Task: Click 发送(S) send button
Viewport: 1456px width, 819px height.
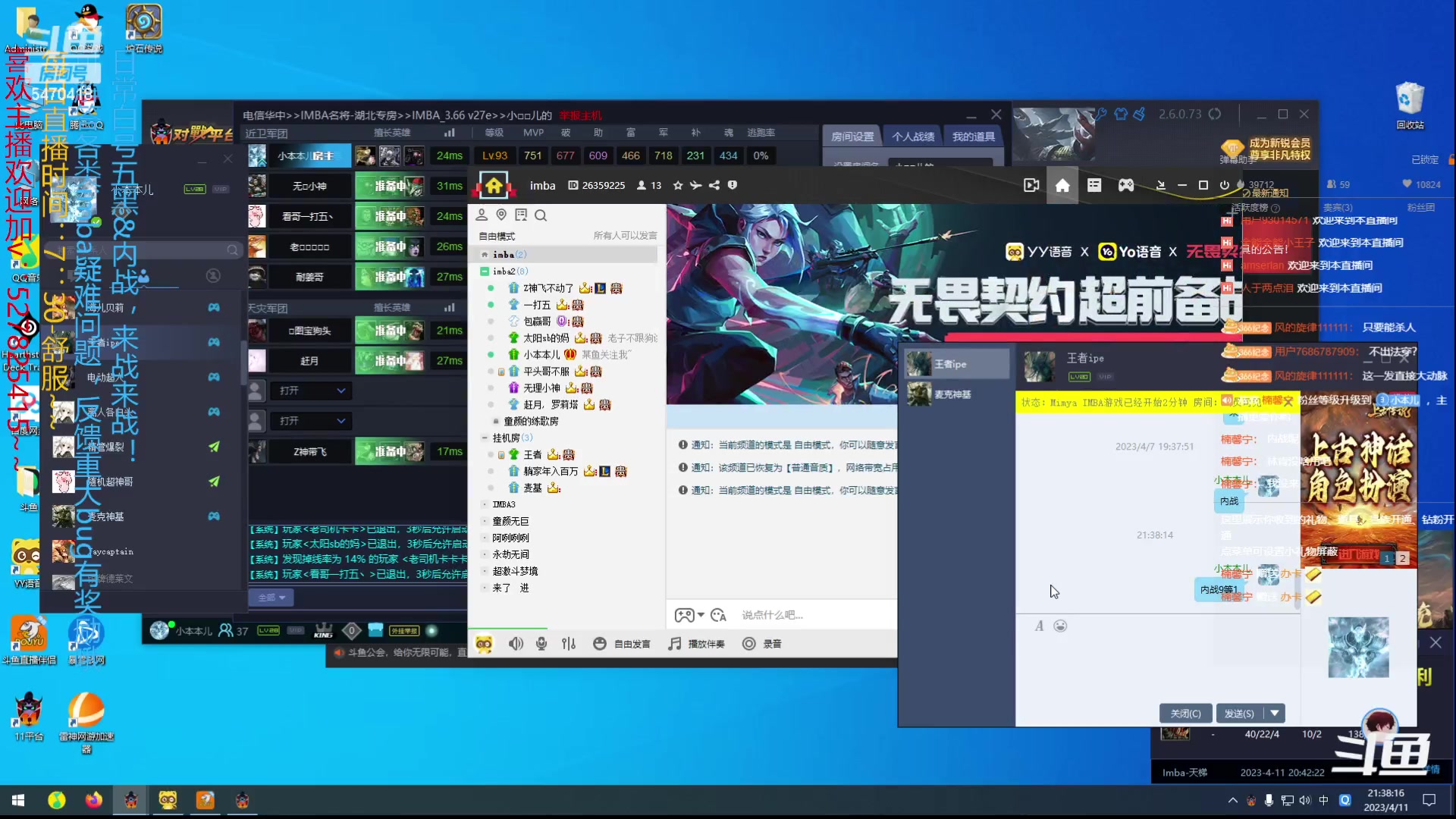Action: 1241,713
